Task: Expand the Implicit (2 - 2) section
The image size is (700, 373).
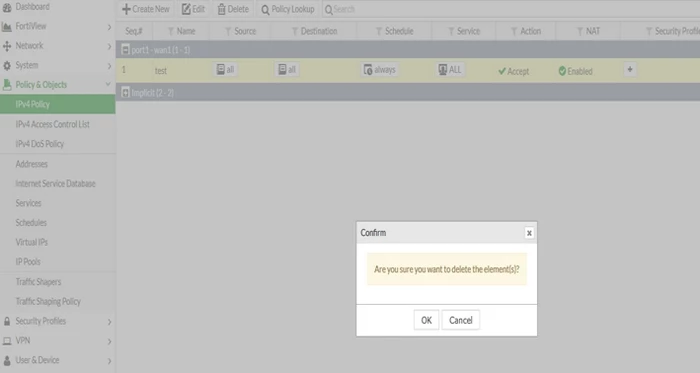Action: (x=125, y=92)
